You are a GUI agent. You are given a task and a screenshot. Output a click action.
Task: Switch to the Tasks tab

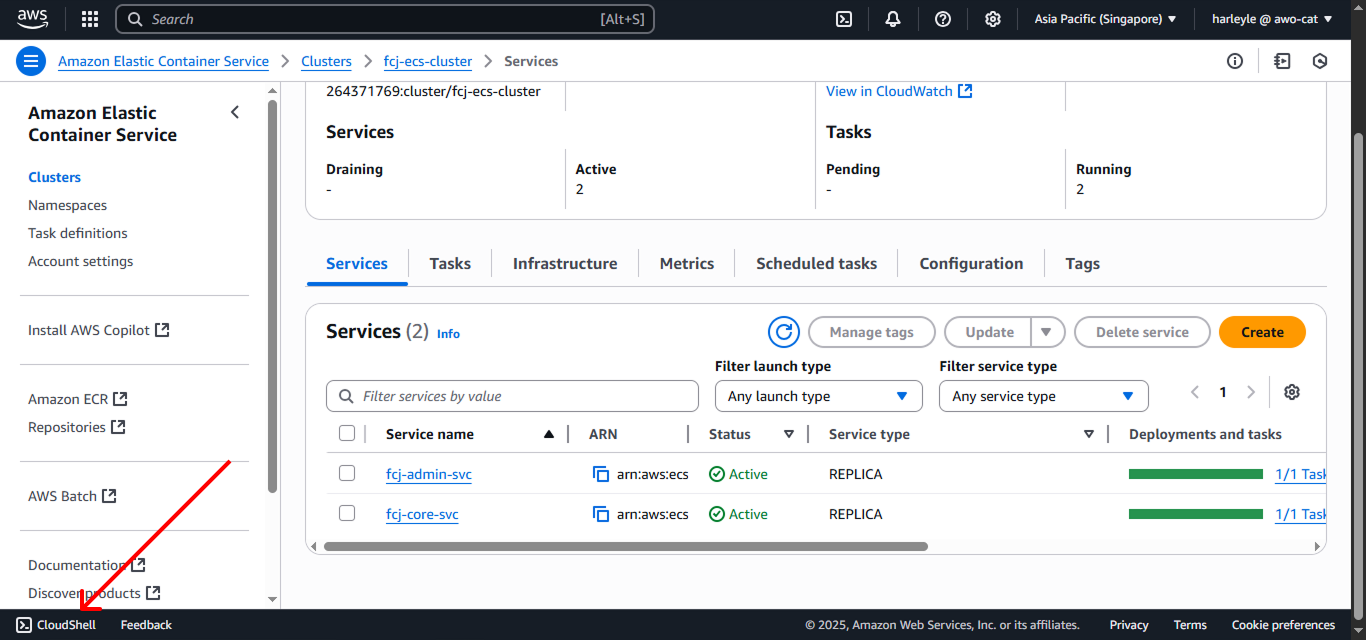(450, 264)
